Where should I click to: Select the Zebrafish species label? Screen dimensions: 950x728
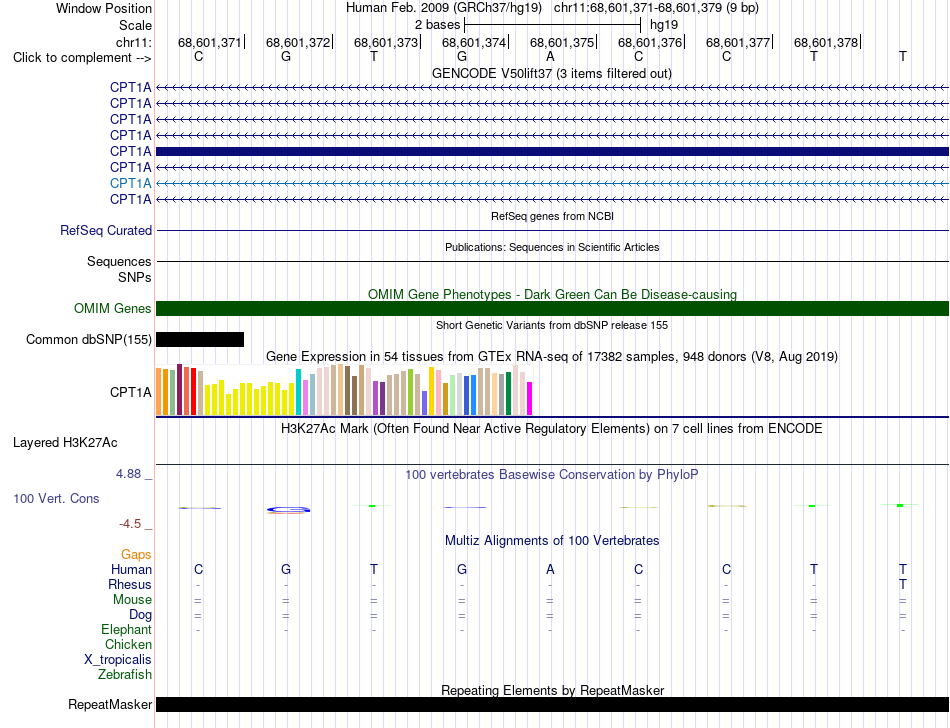pos(125,674)
